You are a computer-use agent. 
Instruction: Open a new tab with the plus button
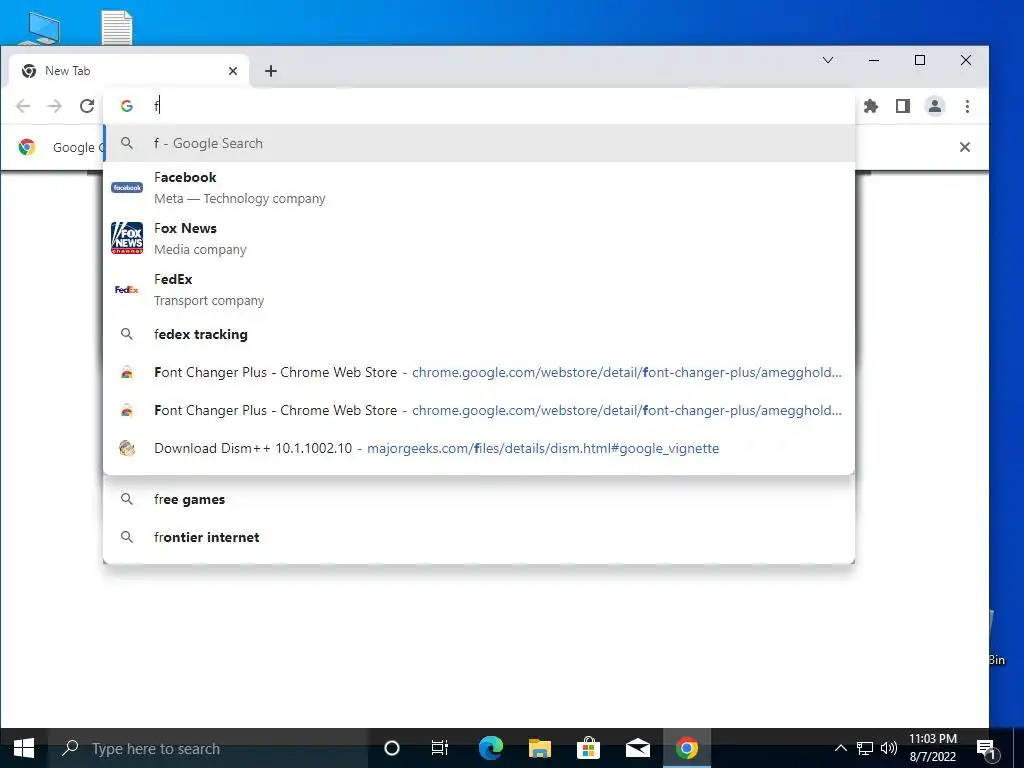271,71
